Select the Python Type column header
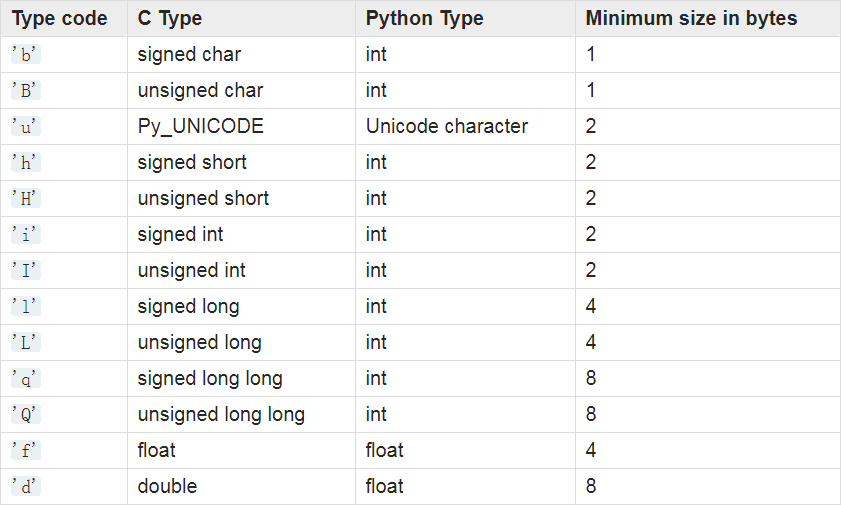The width and height of the screenshot is (841, 505). click(424, 19)
